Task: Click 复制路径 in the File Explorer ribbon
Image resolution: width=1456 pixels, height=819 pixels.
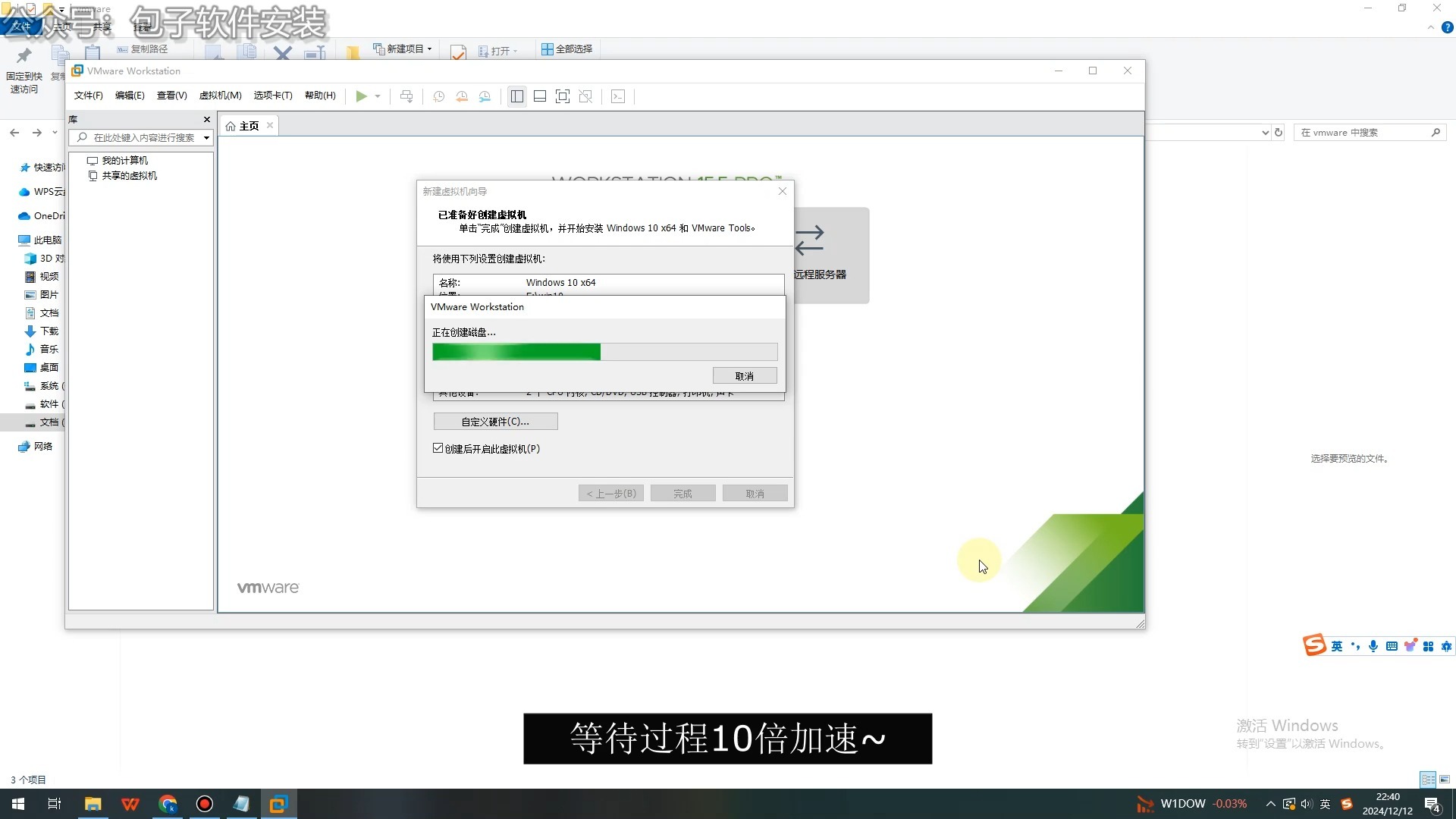Action: tap(143, 49)
